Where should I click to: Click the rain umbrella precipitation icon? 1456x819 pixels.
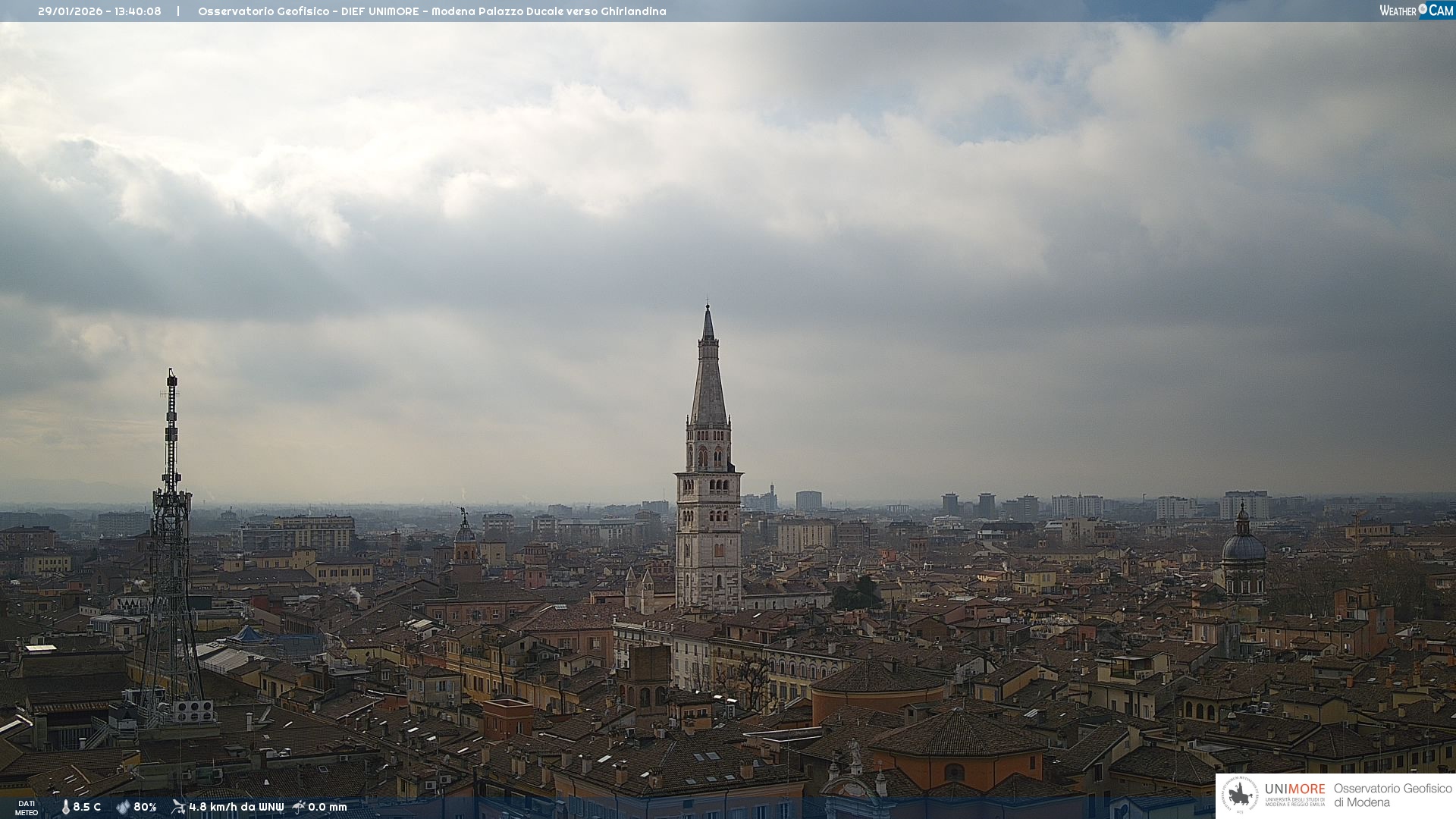(299, 807)
